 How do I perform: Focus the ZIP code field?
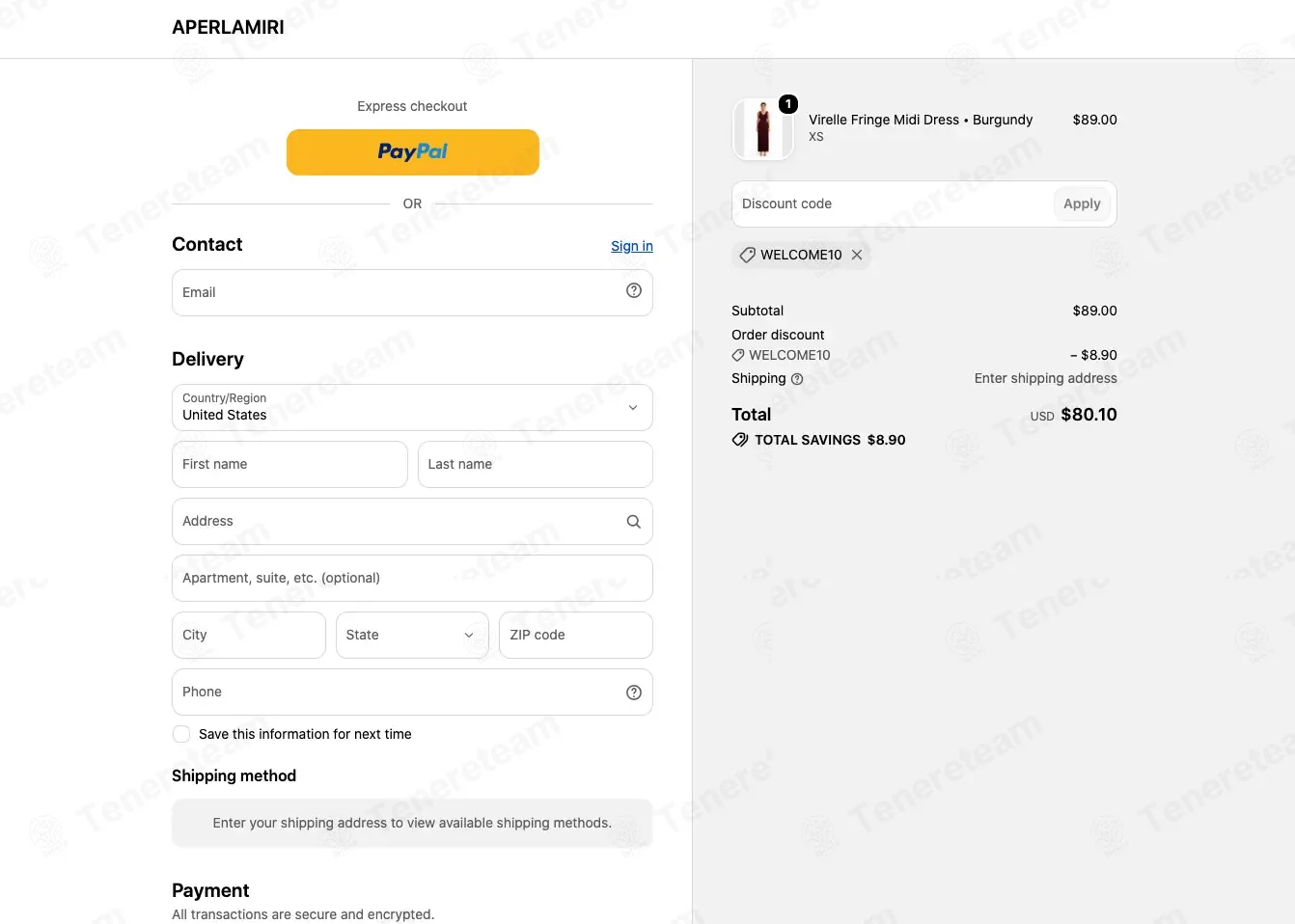[x=576, y=635]
